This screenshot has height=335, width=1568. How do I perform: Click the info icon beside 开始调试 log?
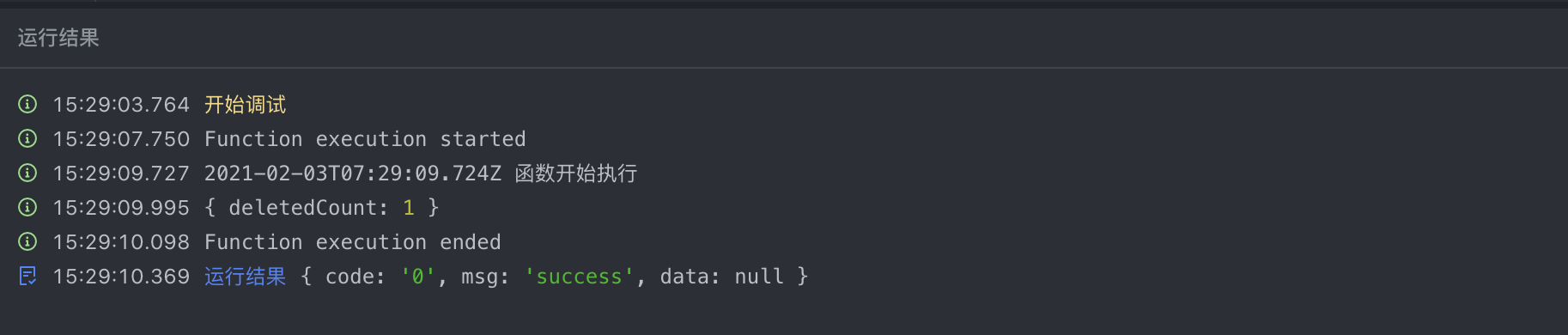[27, 104]
